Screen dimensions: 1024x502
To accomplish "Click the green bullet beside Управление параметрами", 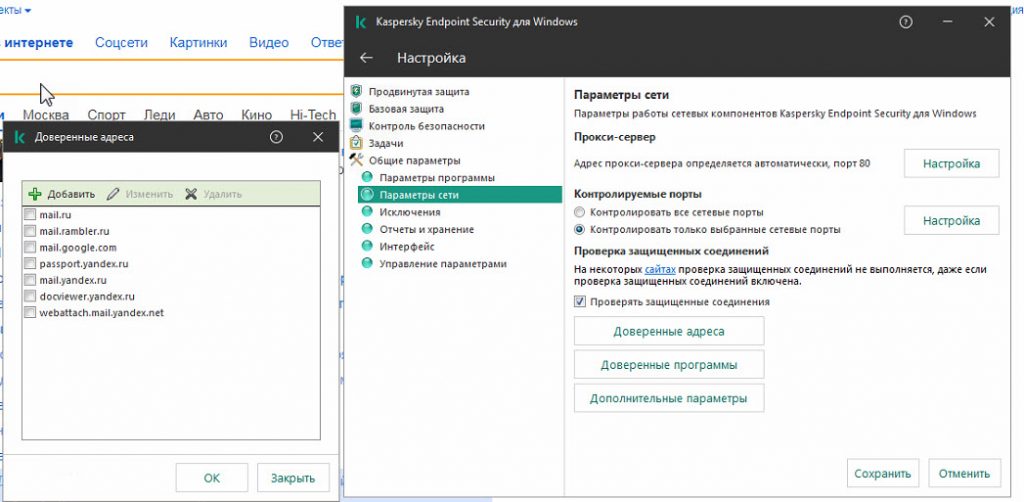I will coord(367,264).
